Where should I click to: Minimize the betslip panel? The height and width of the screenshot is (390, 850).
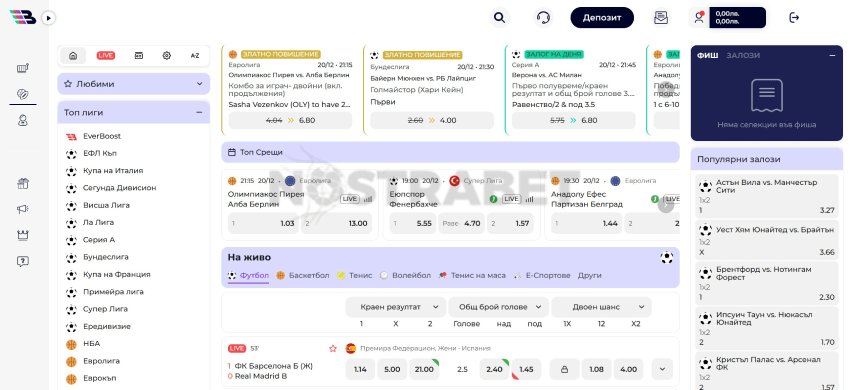tap(832, 55)
